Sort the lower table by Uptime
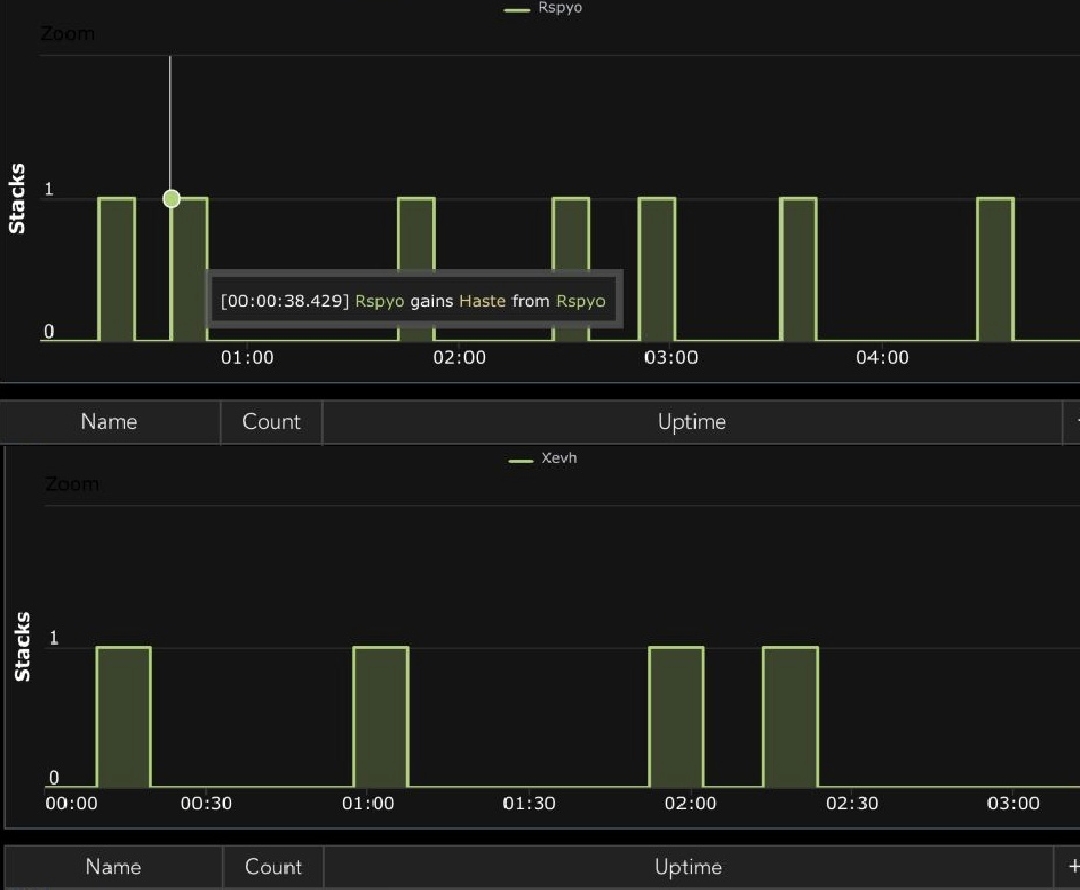Screen dimensions: 1080x890 coord(688,867)
